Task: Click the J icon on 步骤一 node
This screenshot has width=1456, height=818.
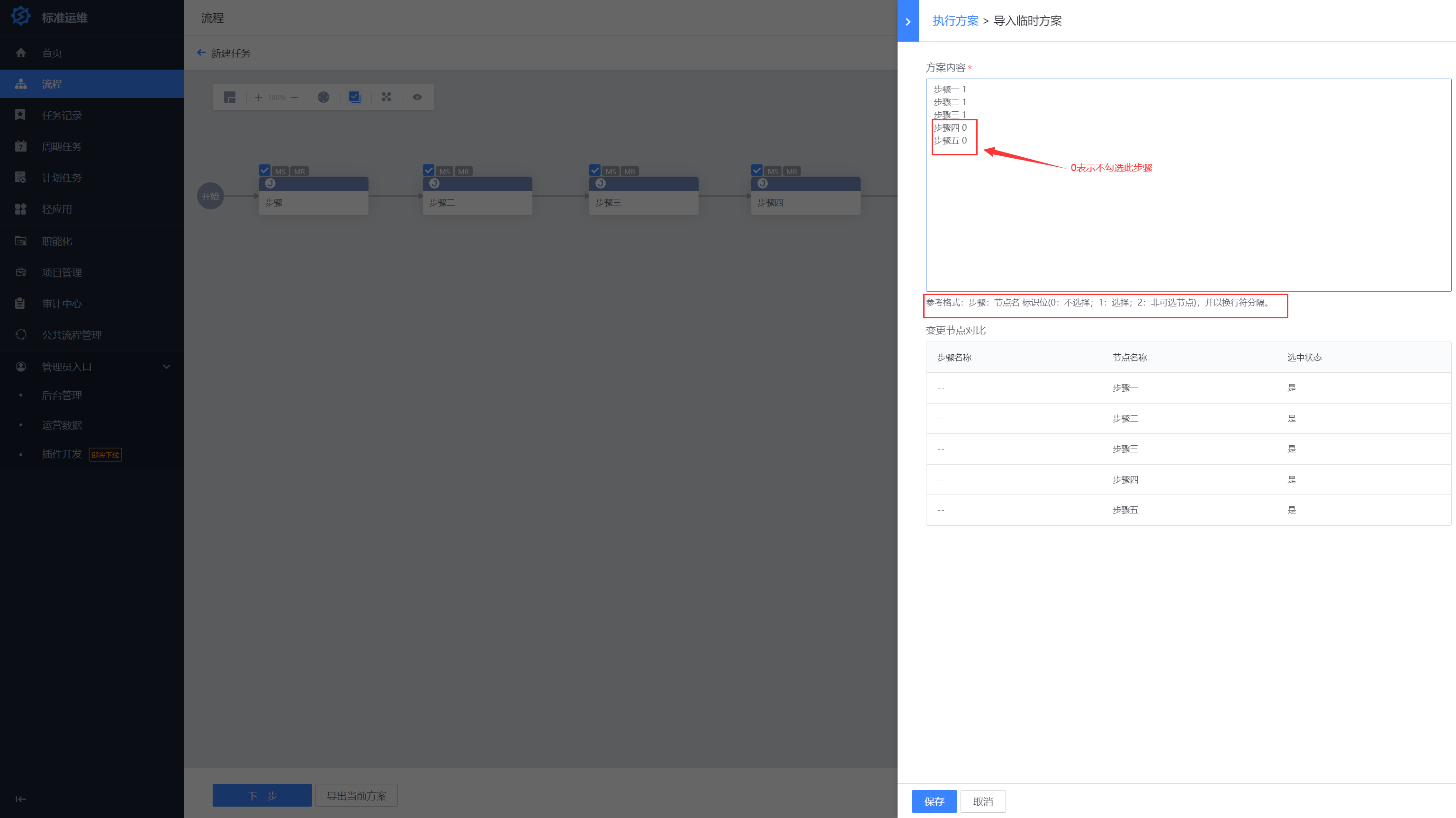Action: click(270, 183)
